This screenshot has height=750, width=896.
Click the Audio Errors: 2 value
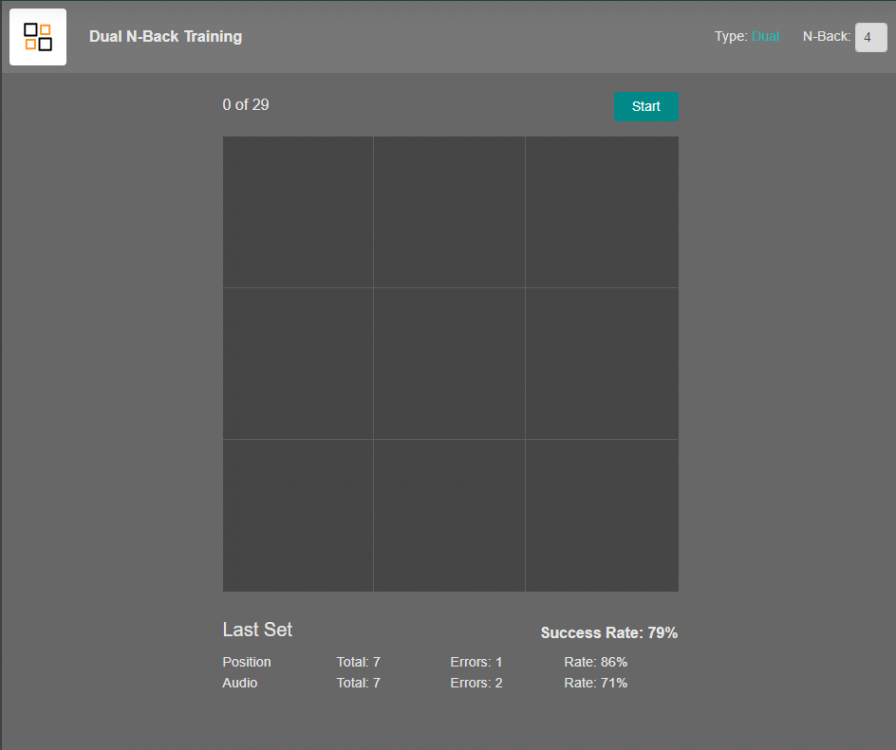pyautogui.click(x=476, y=683)
